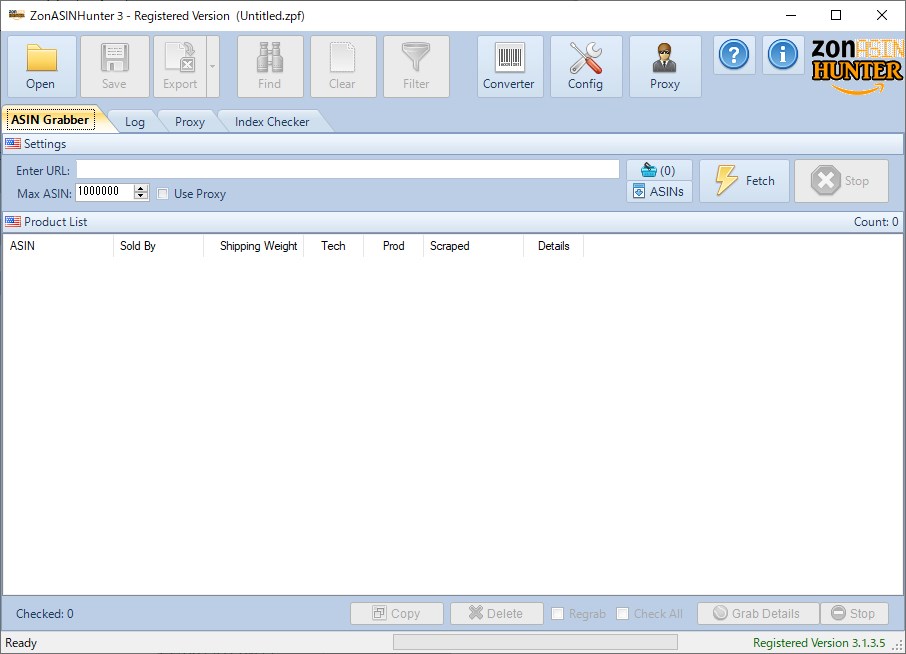The image size is (906, 654).
Task: Open the Proxy agent toolbar icon
Action: pyautogui.click(x=664, y=66)
